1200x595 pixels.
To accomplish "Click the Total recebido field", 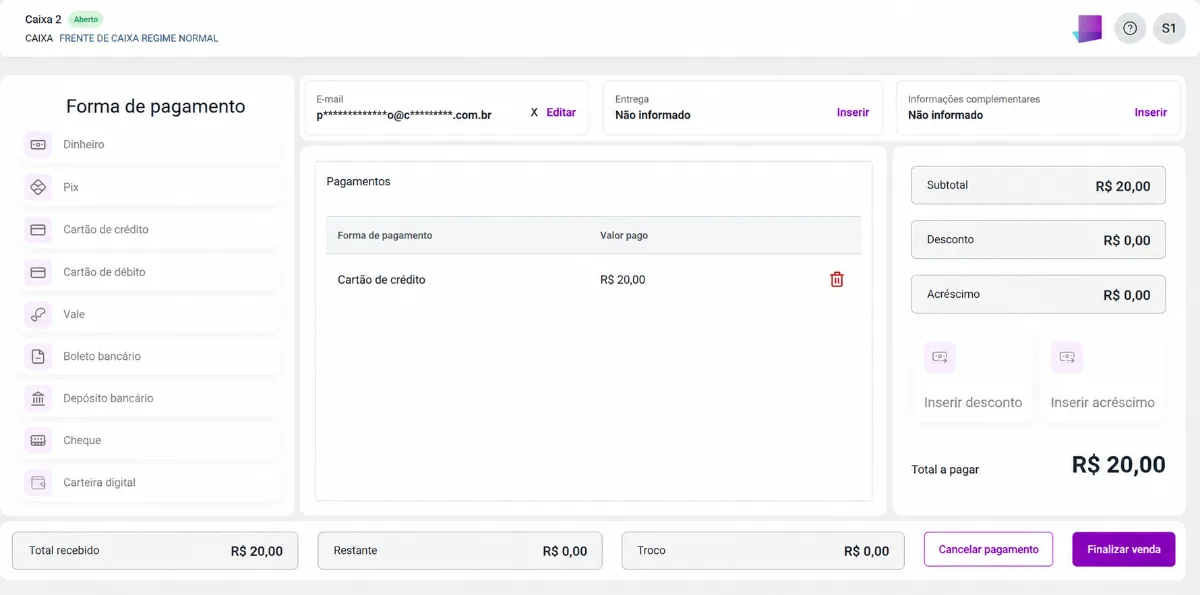I will coord(155,550).
